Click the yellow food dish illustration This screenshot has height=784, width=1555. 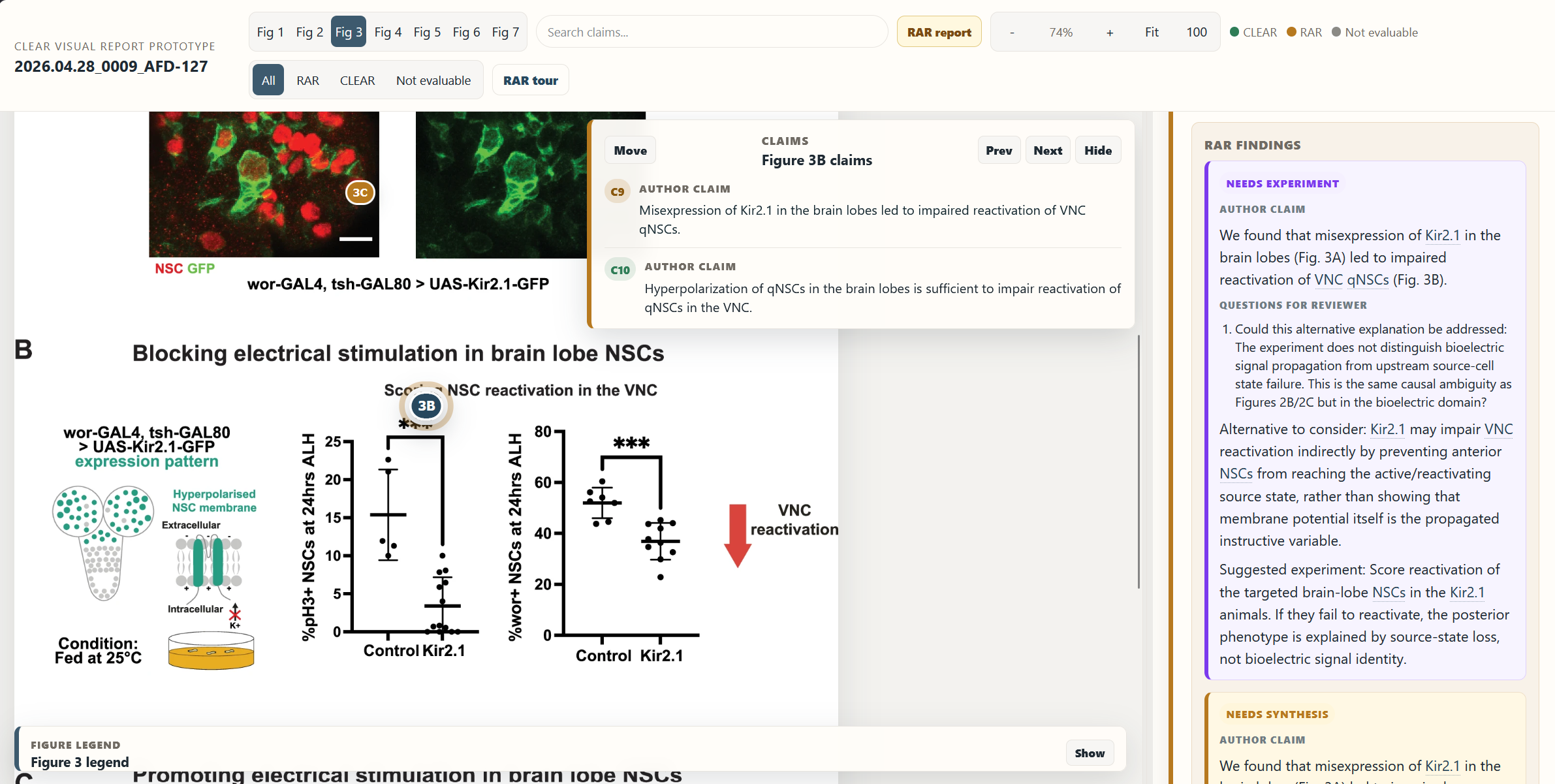[211, 650]
